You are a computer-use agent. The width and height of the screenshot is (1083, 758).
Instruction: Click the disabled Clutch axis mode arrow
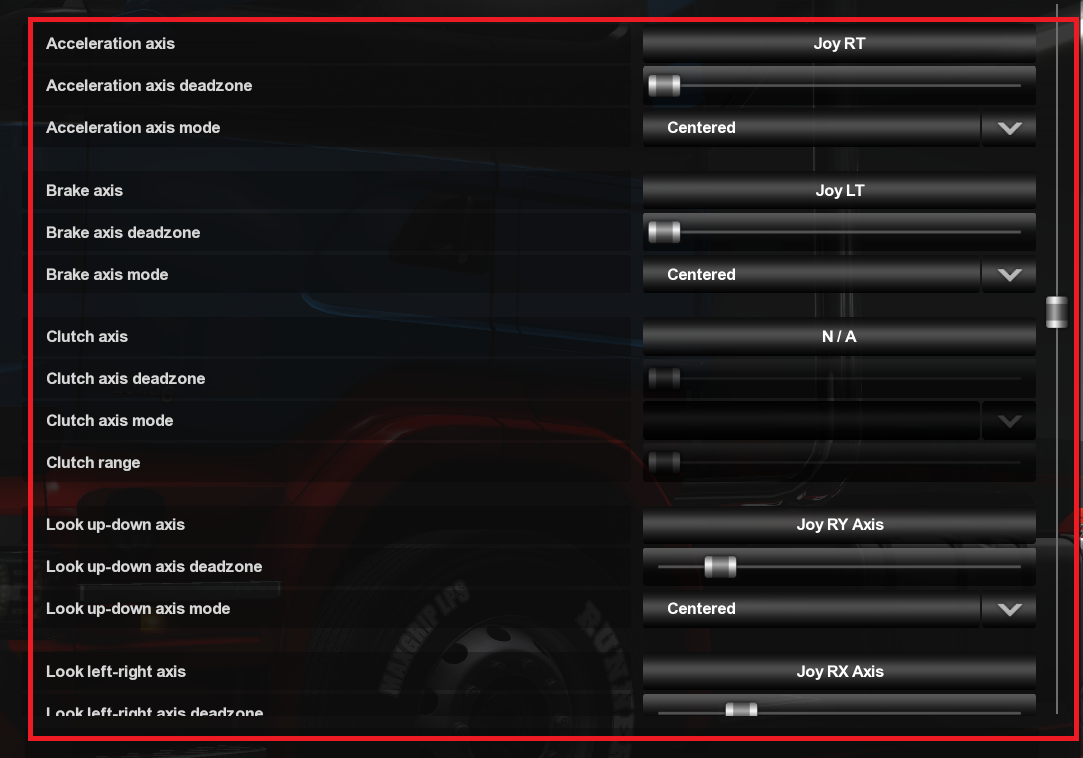1009,421
